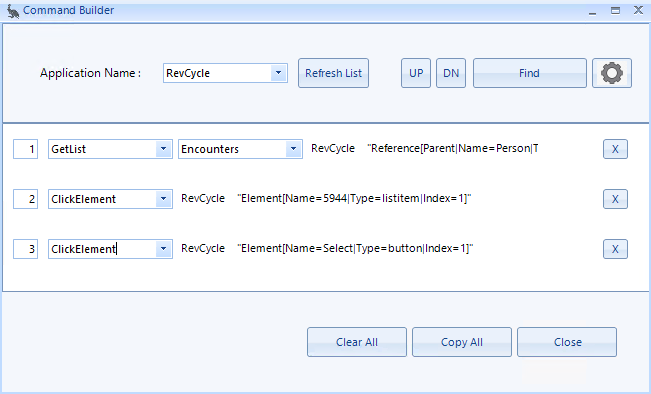Maximize the Command Builder window
This screenshot has width=651, height=394.
(x=615, y=11)
